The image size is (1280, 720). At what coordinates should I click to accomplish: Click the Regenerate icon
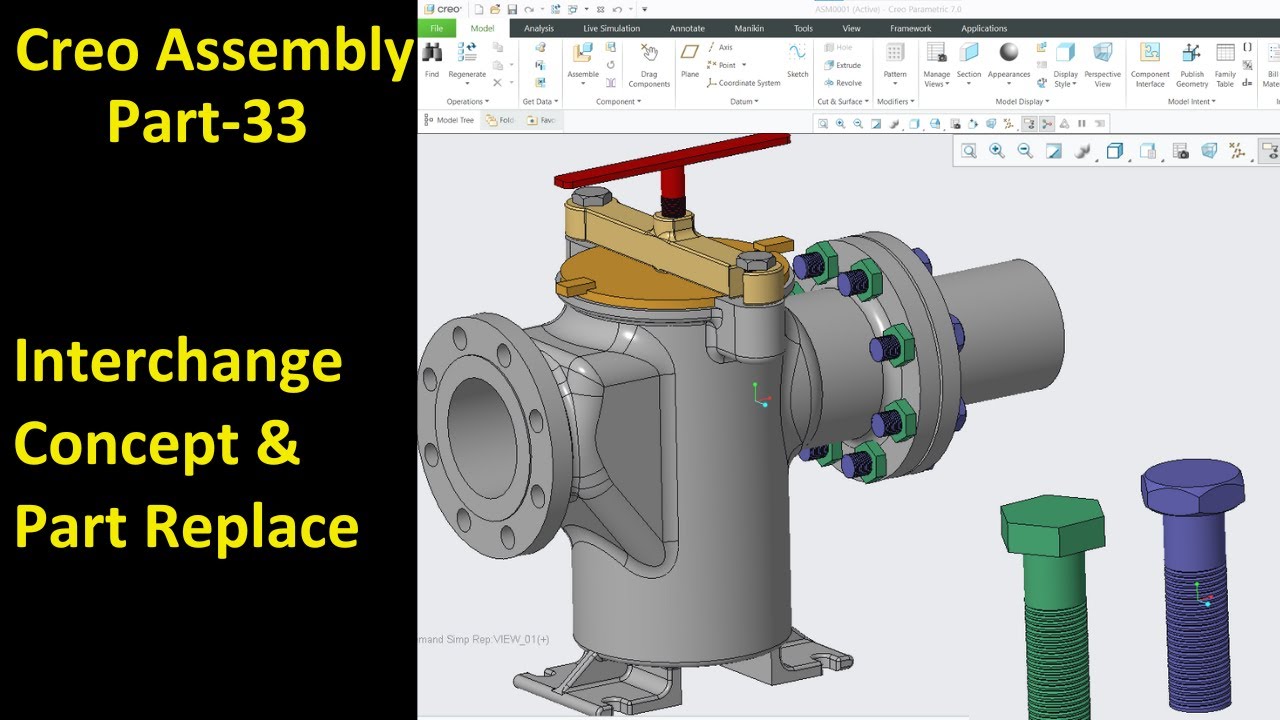[467, 53]
